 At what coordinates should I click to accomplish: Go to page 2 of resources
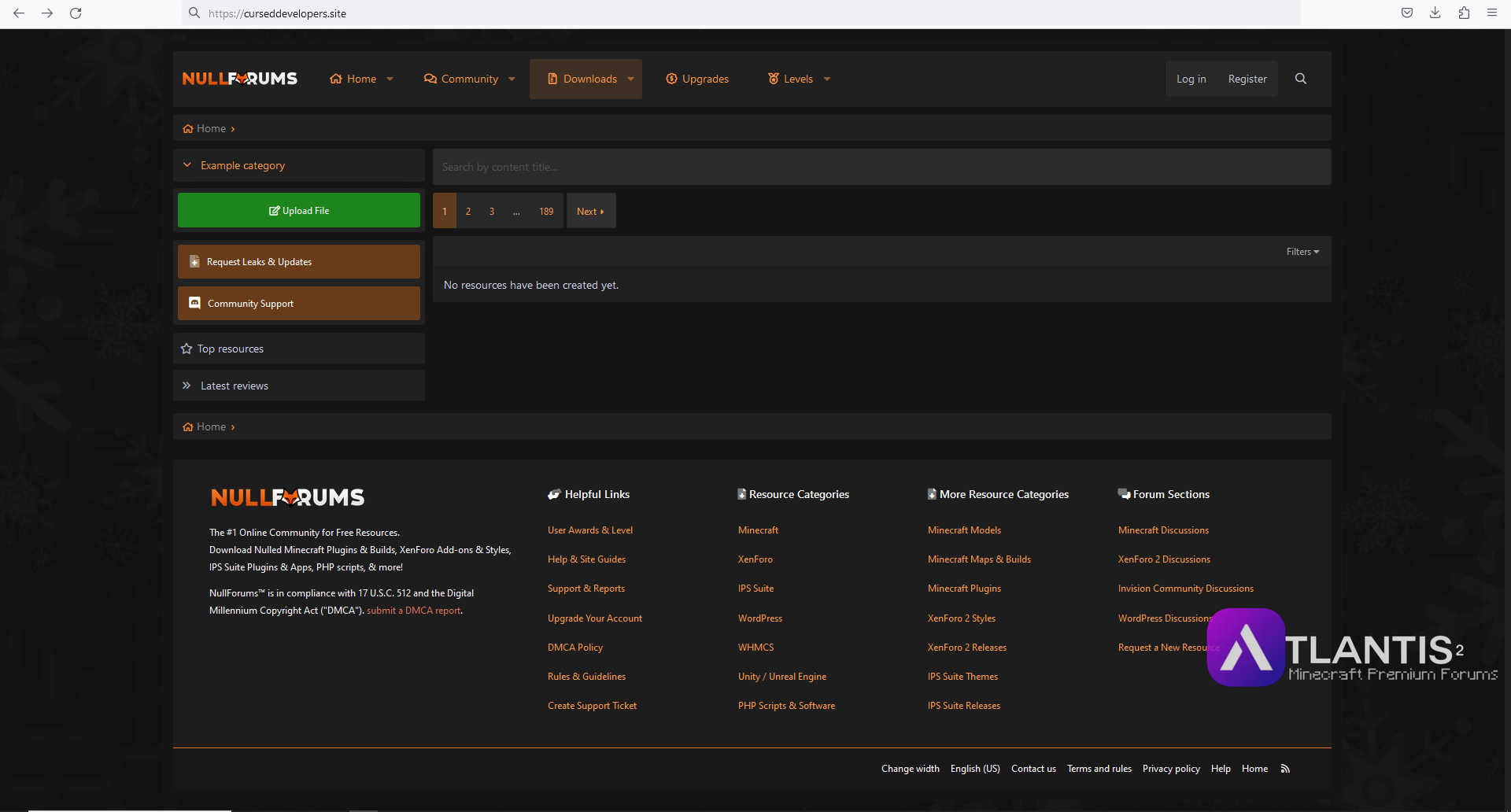point(468,211)
